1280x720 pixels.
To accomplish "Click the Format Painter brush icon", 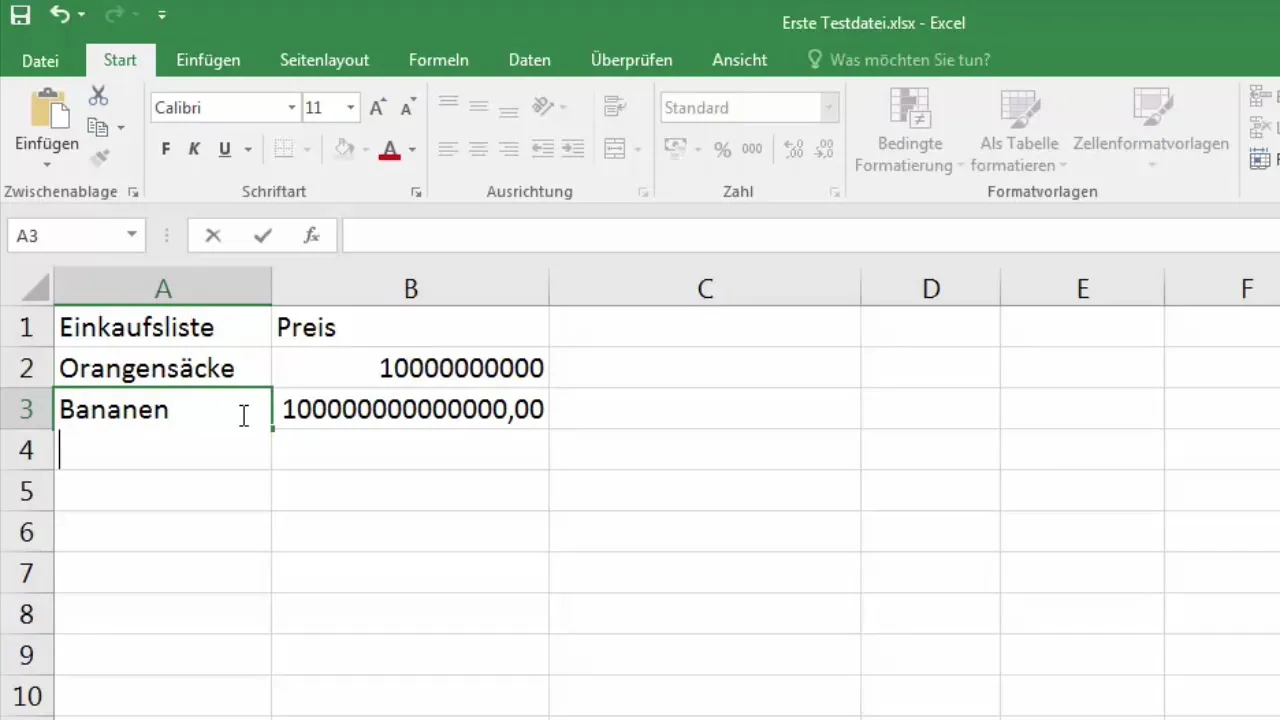I will pos(98,158).
